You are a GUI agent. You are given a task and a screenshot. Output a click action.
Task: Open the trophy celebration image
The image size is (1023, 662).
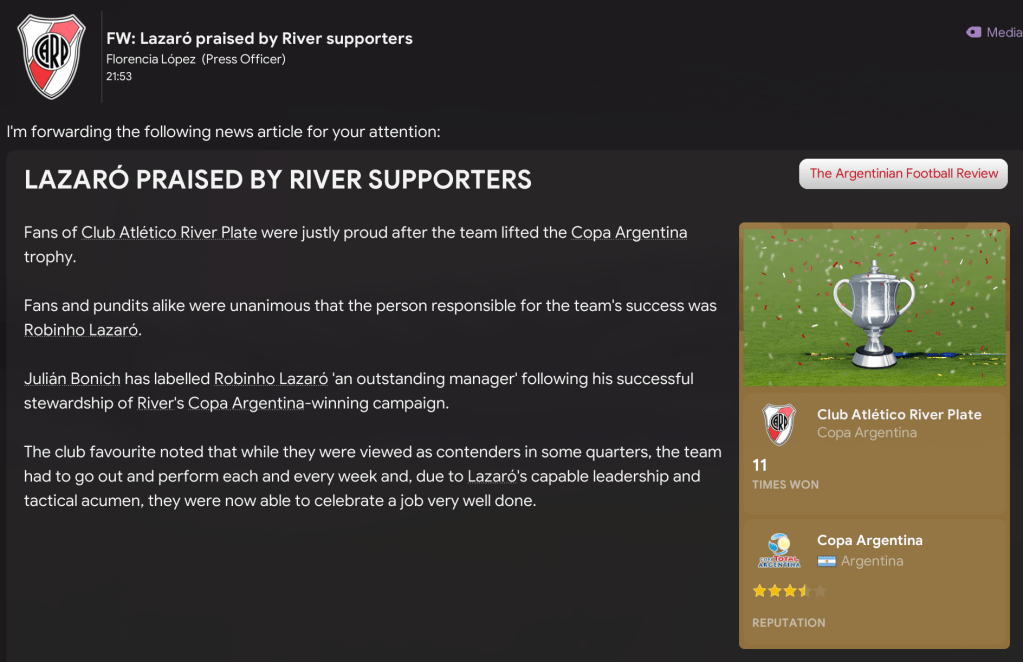click(x=874, y=307)
